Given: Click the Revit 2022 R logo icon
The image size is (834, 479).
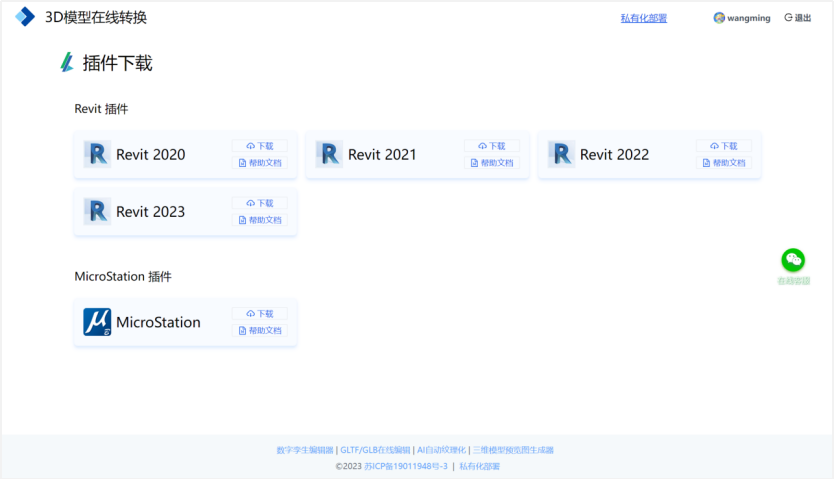Looking at the screenshot, I should 561,154.
